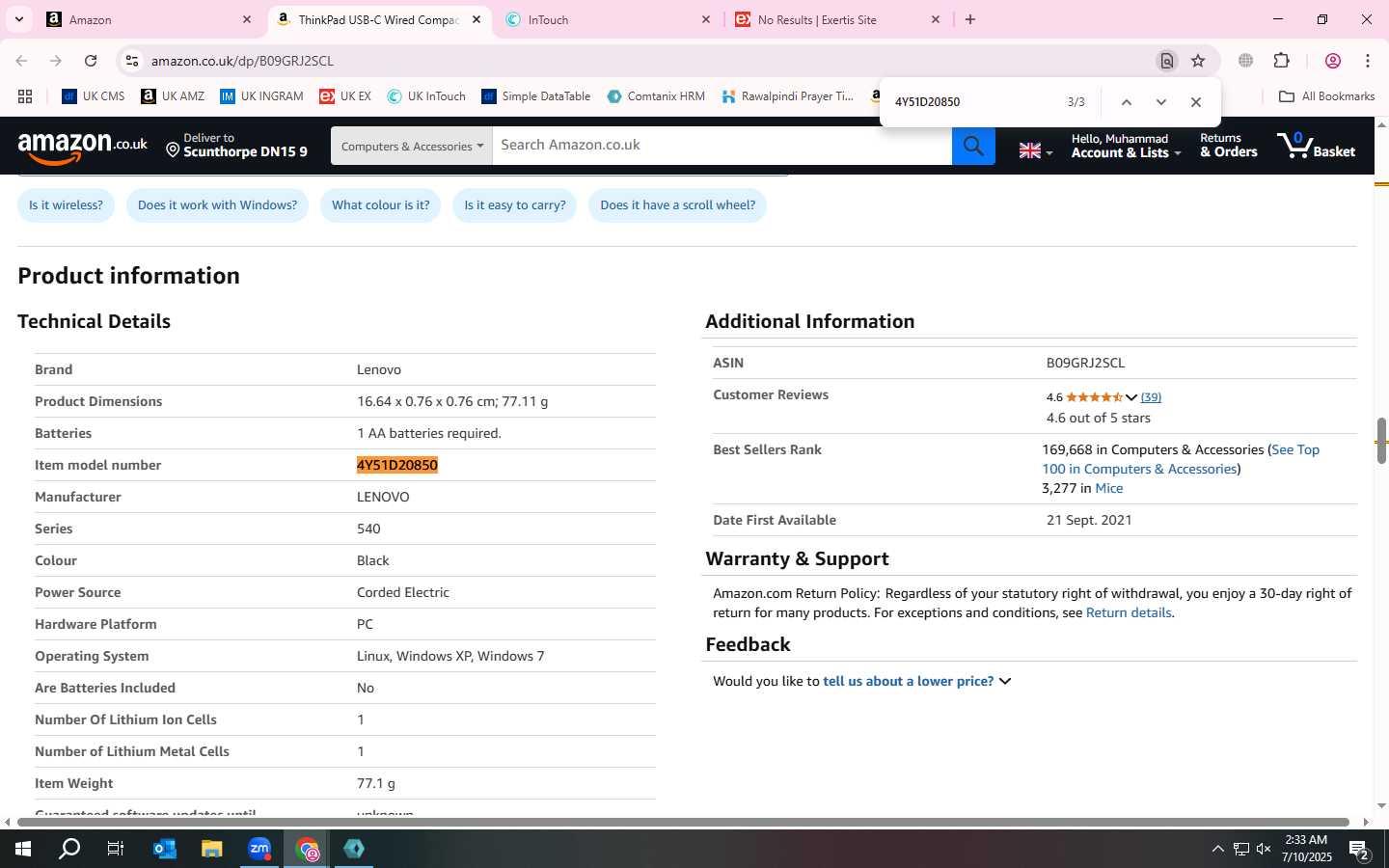Open the Comtanix HRM bookmark
Screen dimensions: 1389x868
point(657,96)
